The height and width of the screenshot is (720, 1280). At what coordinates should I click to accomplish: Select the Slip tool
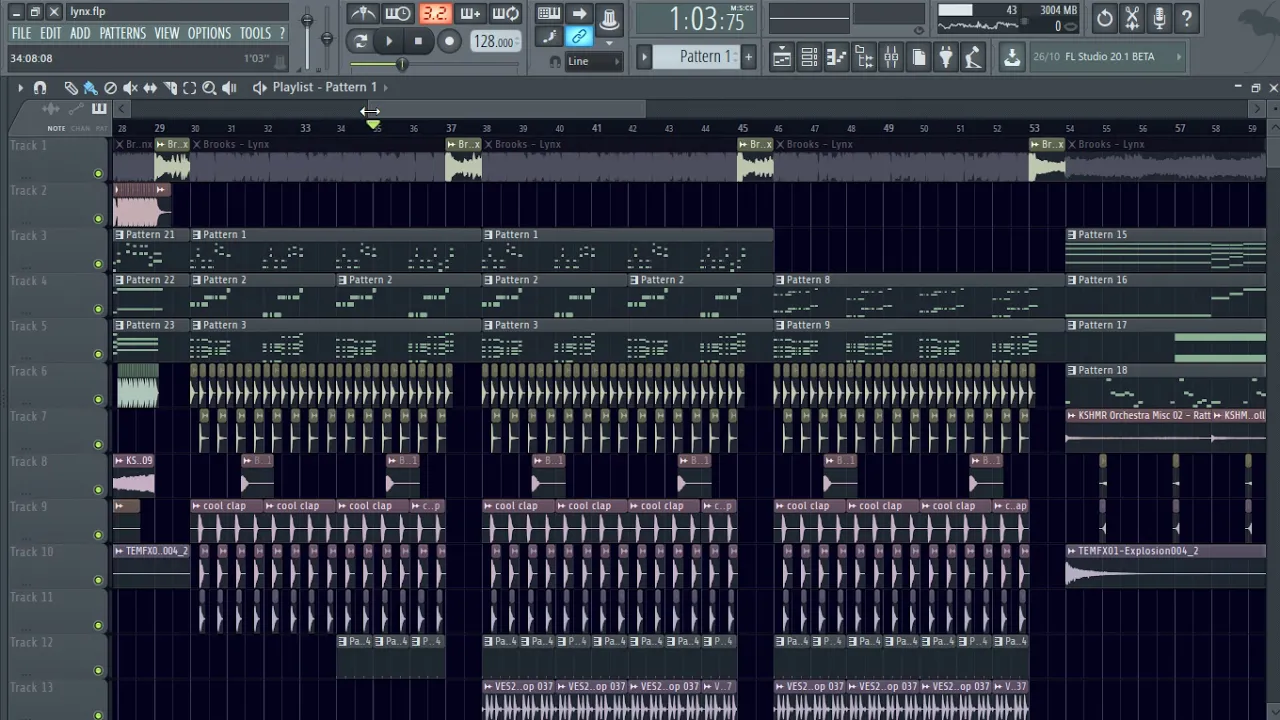coord(150,88)
